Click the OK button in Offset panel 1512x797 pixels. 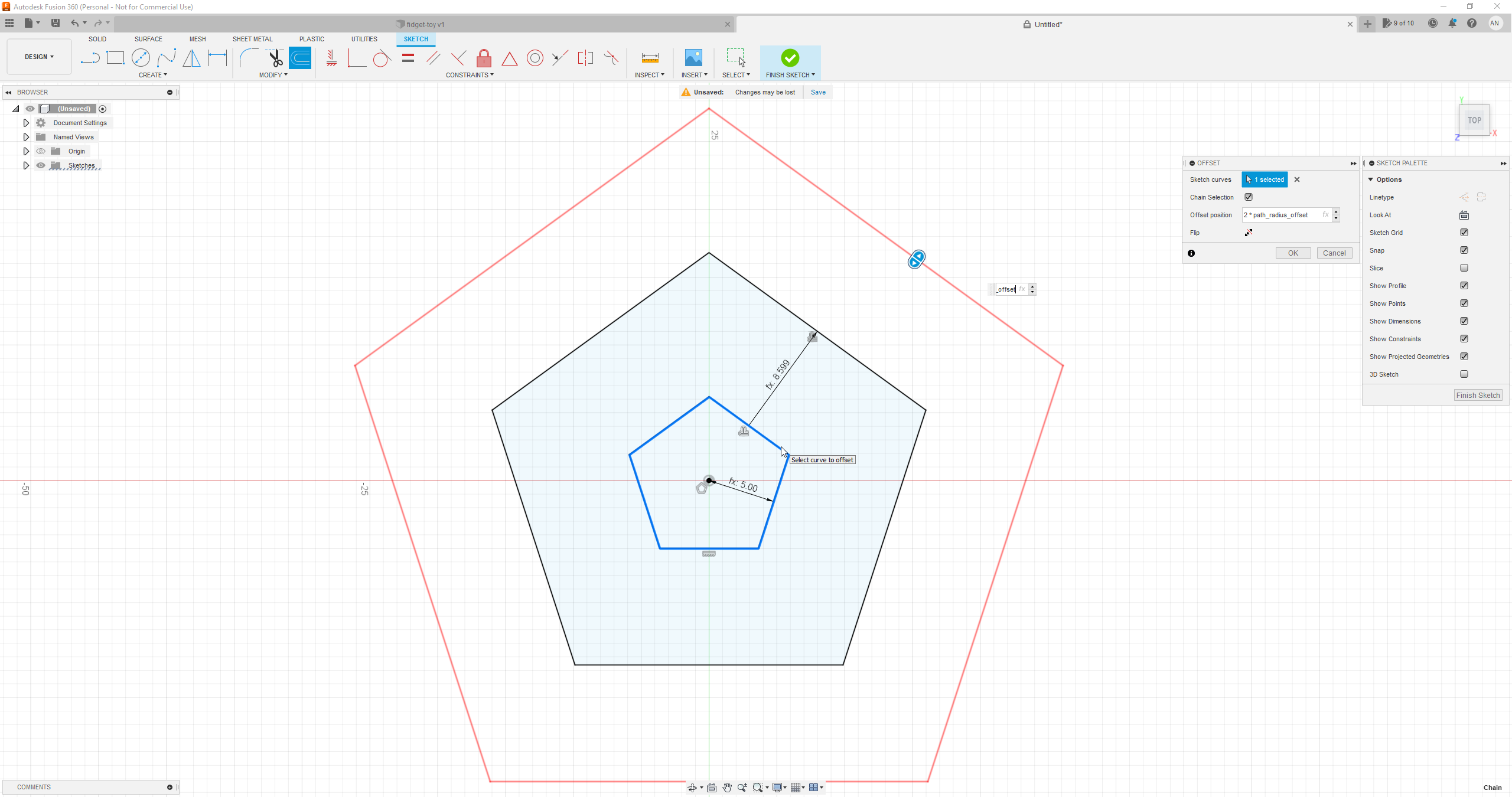(1292, 253)
